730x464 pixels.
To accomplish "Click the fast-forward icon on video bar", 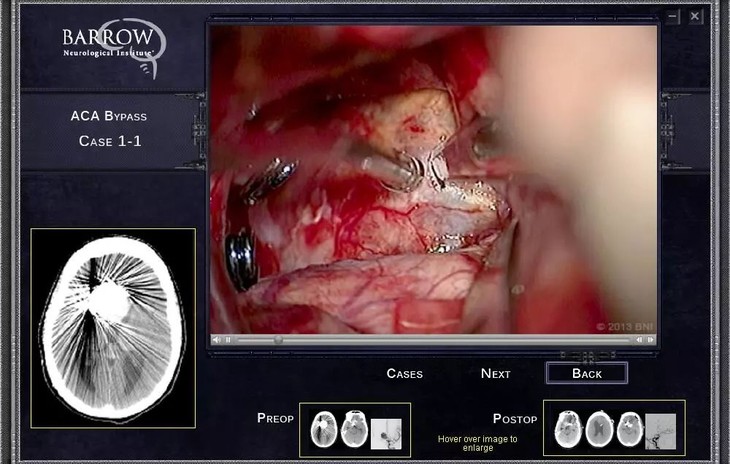I will click(651, 340).
